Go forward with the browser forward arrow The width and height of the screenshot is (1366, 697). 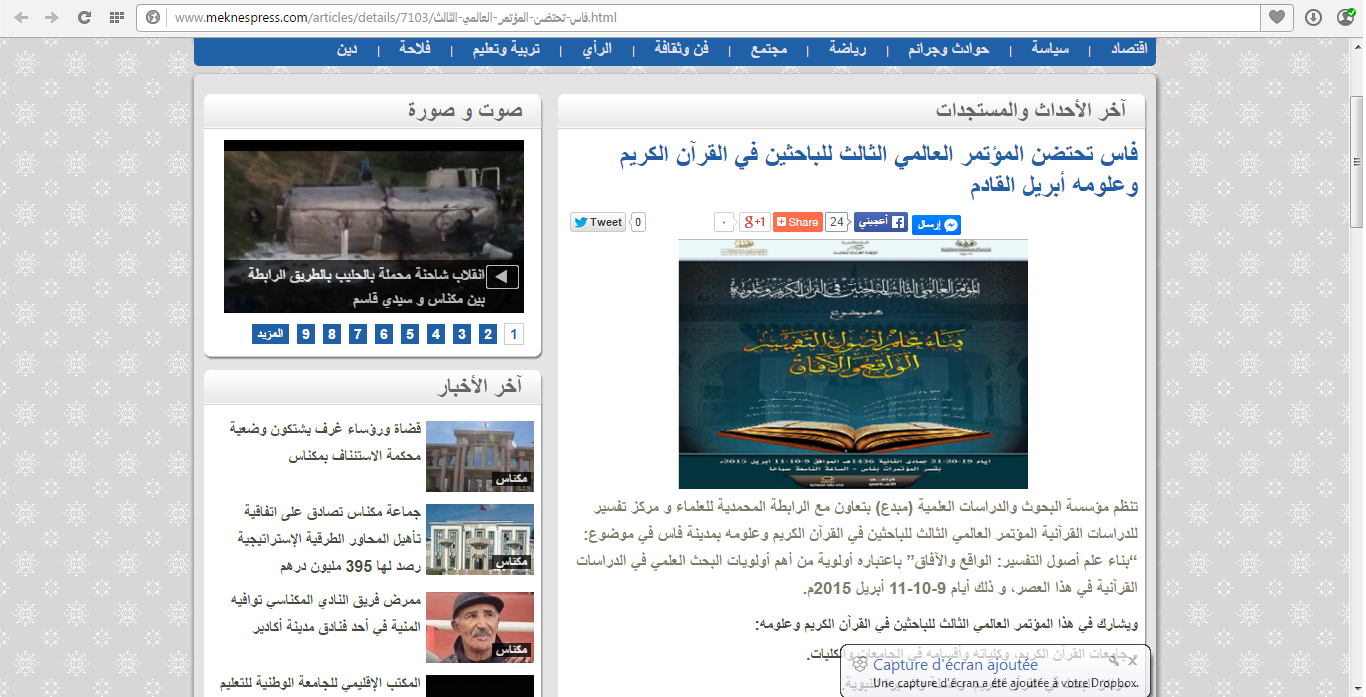[x=52, y=18]
